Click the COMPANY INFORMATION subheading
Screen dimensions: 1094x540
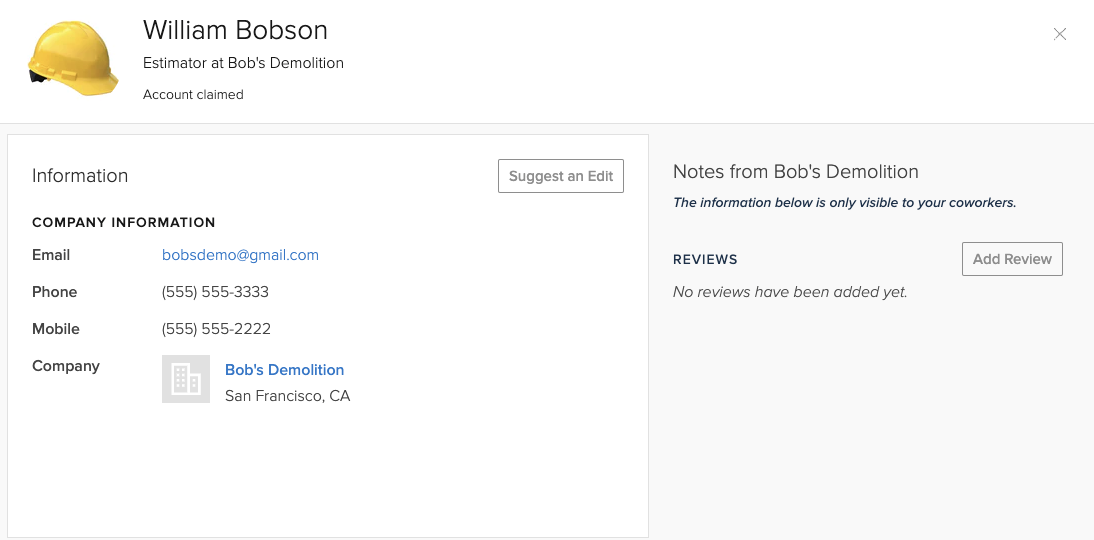click(x=124, y=223)
